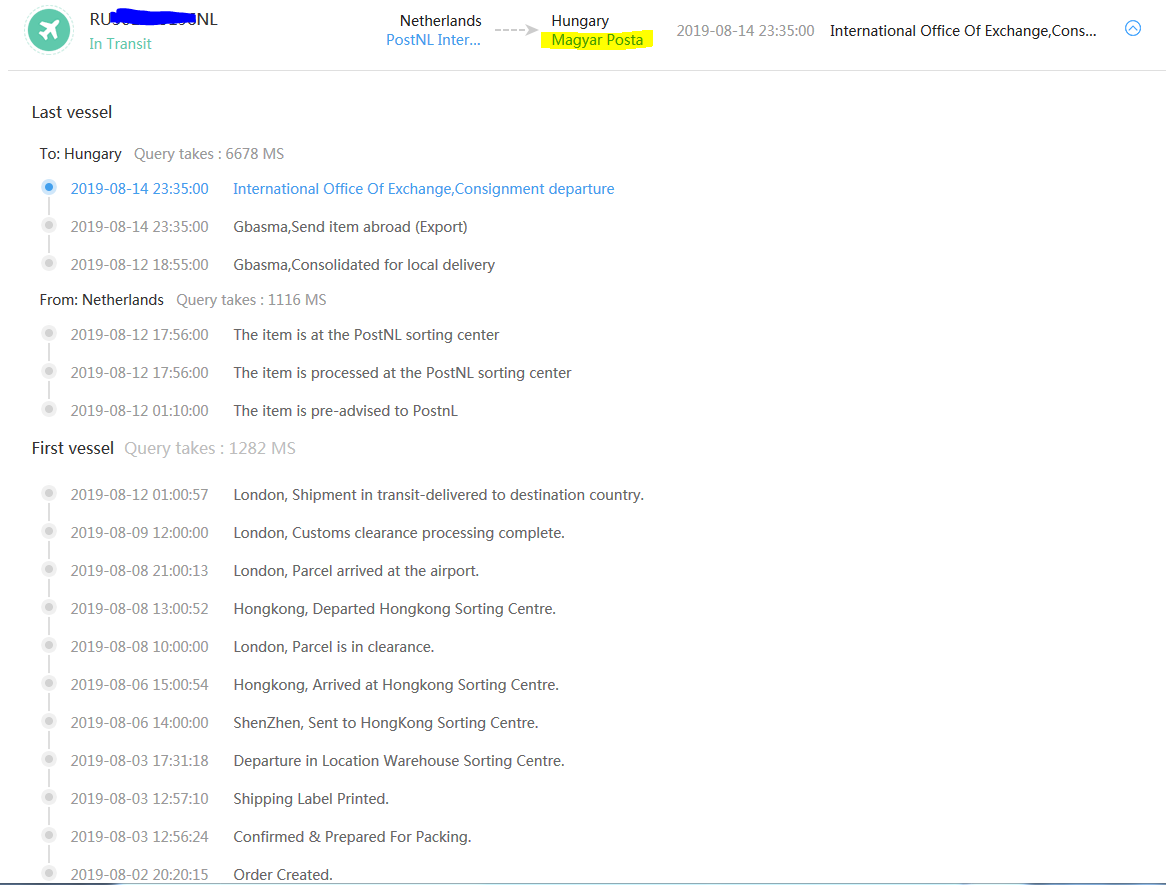
Task: Click the blue dot marker for the latest event
Action: click(x=49, y=187)
